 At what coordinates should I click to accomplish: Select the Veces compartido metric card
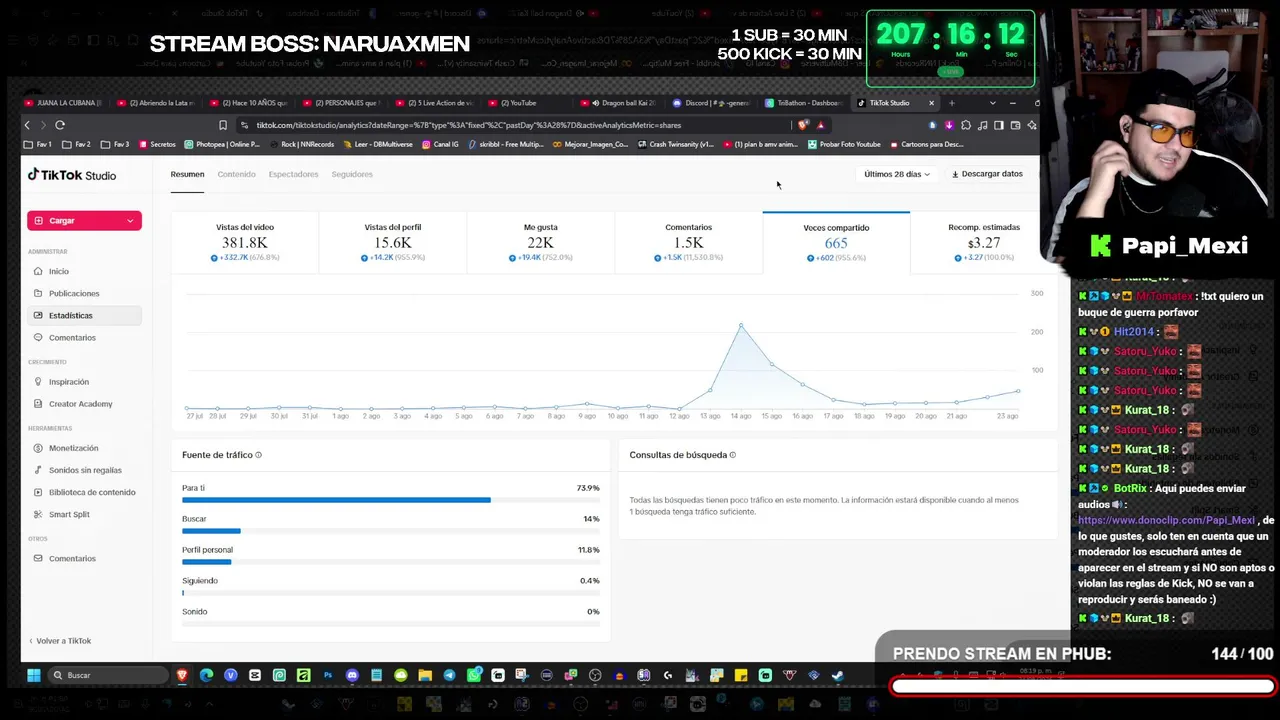(x=836, y=243)
